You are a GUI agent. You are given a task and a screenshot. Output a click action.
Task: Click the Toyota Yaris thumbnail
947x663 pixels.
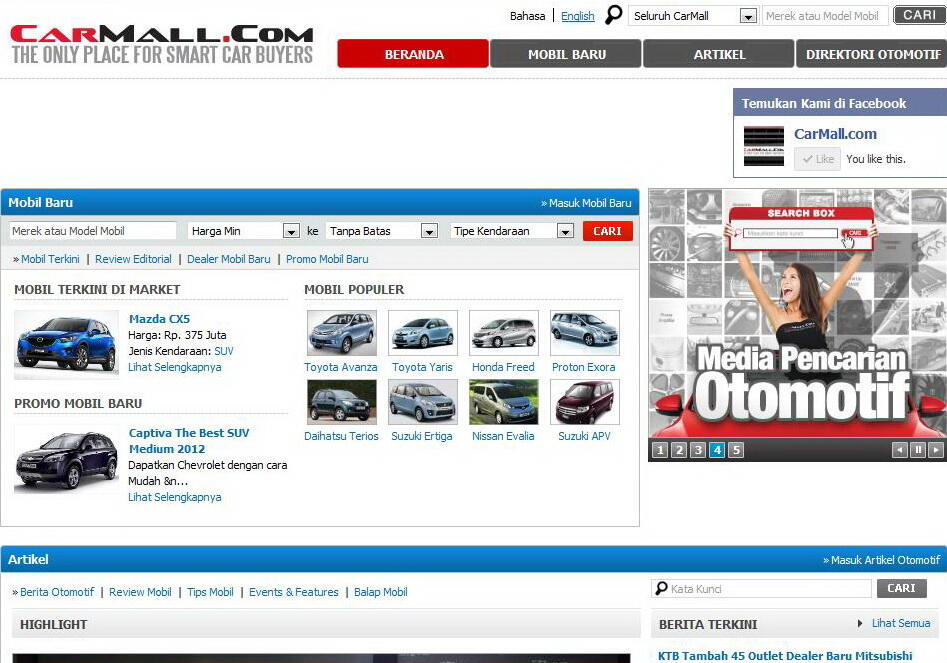click(x=423, y=333)
